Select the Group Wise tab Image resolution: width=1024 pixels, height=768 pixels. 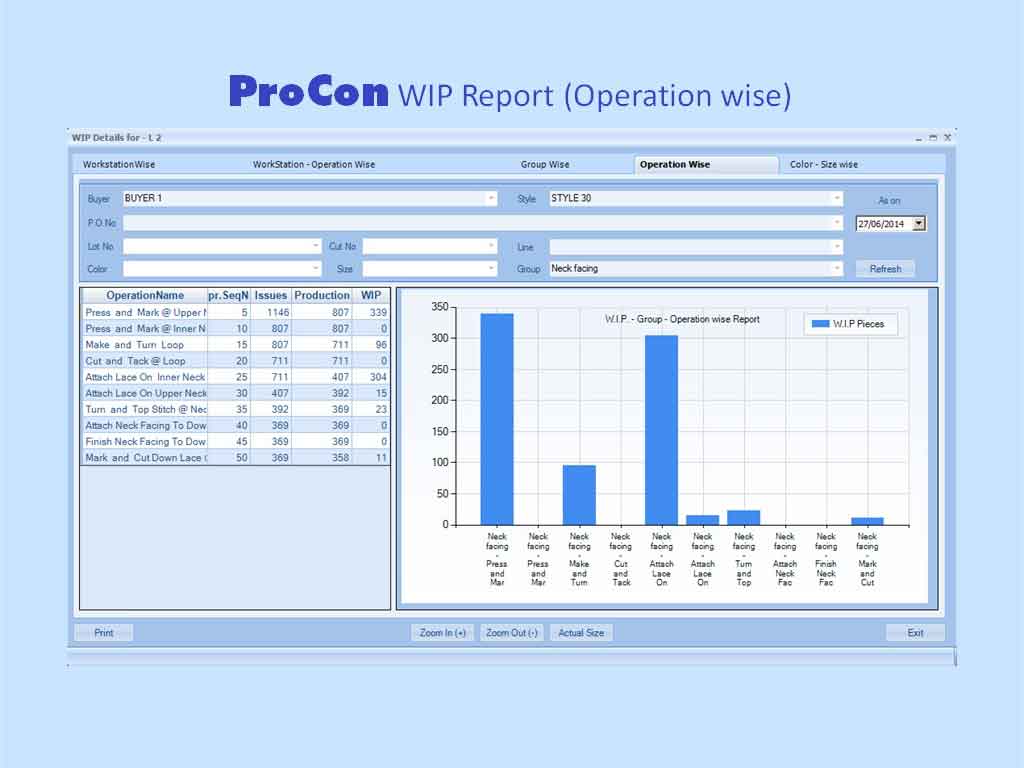pos(545,165)
